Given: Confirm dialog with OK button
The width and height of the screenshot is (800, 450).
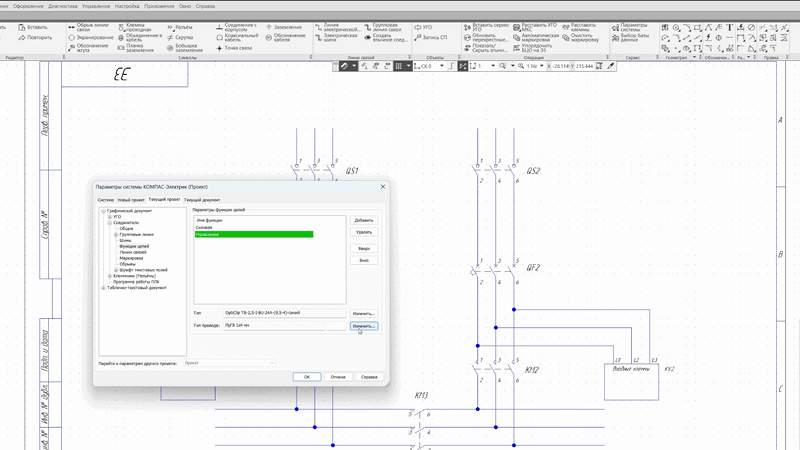Looking at the screenshot, I should [307, 377].
